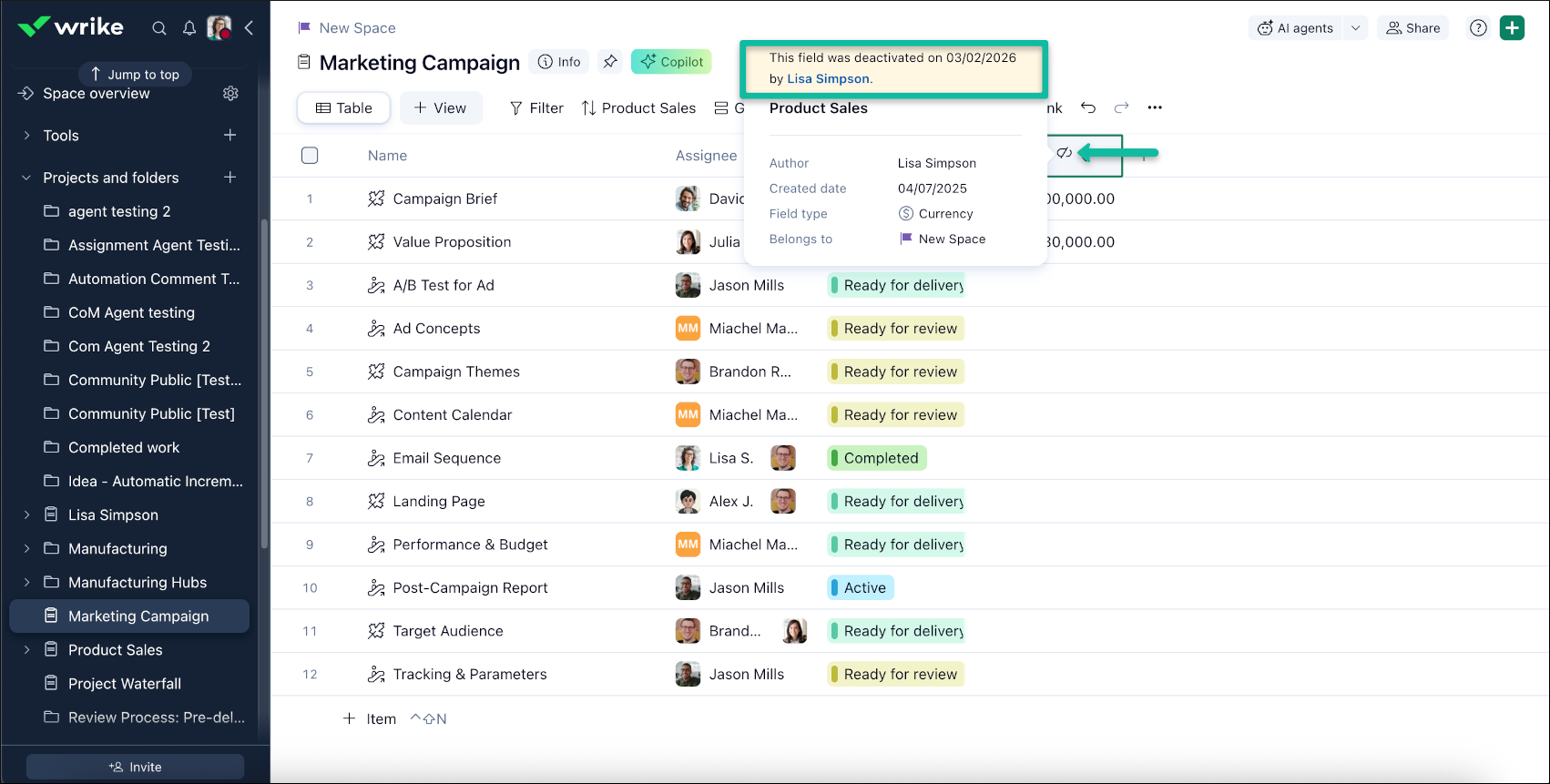Select Marketing Campaign in sidebar
Viewport: 1550px width, 784px height.
[x=129, y=616]
